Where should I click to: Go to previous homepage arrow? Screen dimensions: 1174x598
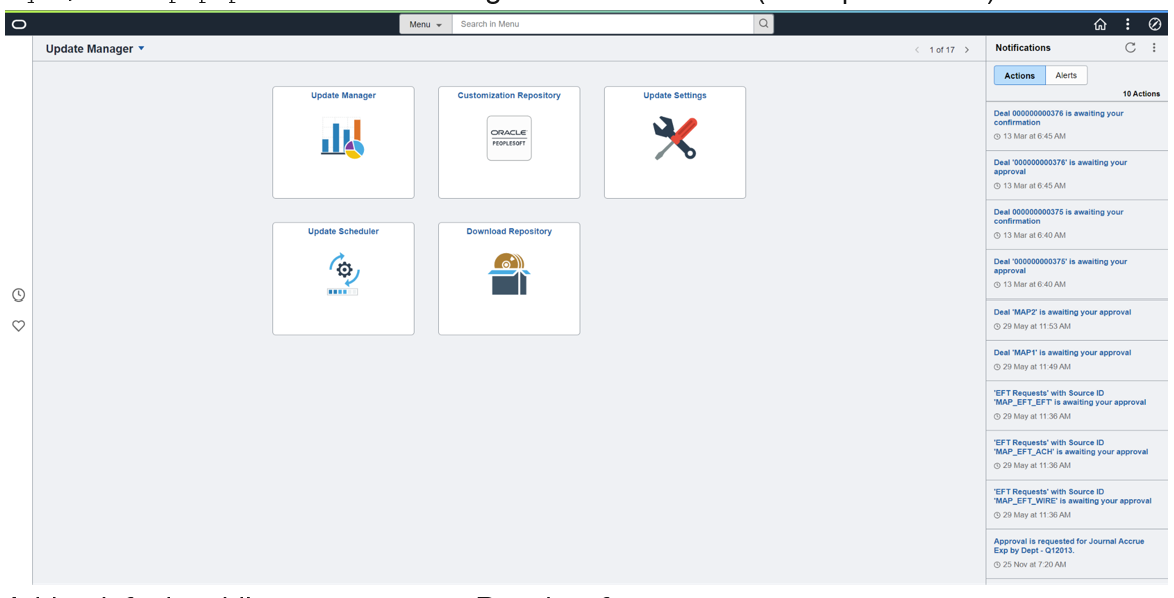point(917,50)
